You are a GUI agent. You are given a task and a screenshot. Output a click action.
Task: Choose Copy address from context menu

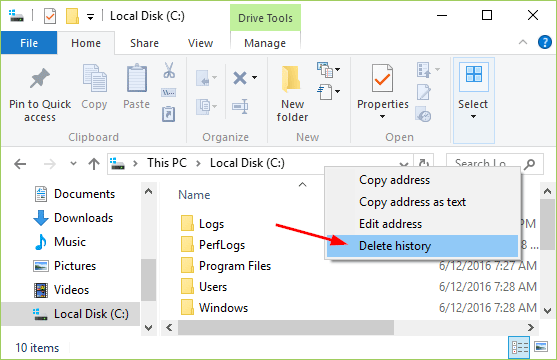click(x=422, y=180)
